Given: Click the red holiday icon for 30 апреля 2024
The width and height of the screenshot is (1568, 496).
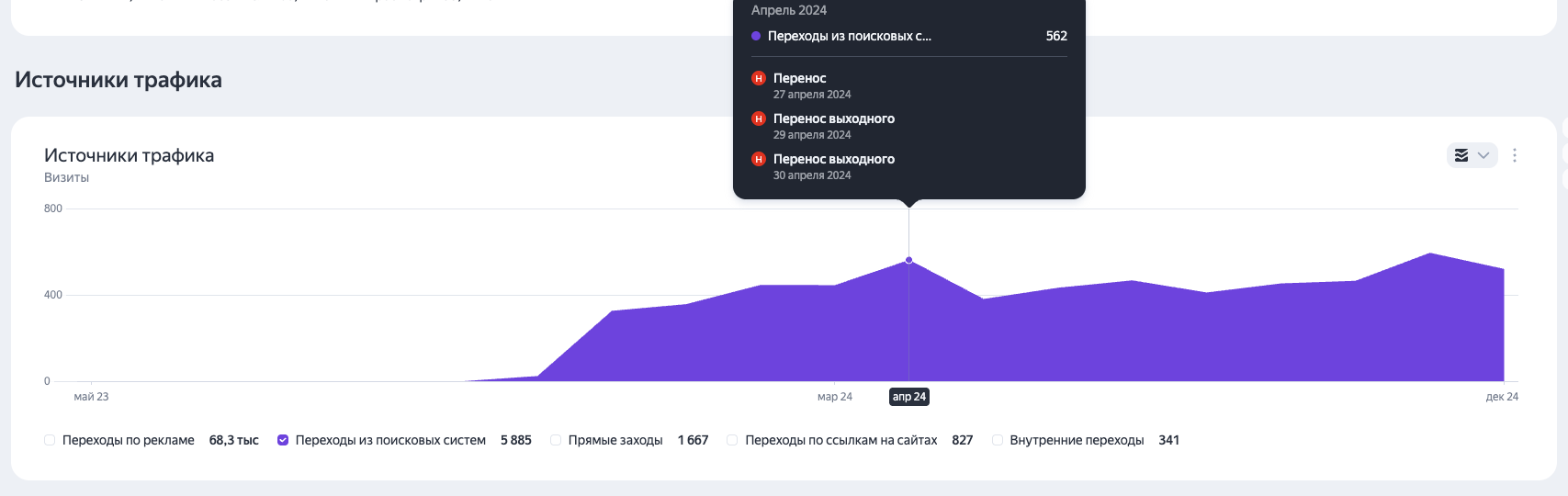Looking at the screenshot, I should [759, 159].
